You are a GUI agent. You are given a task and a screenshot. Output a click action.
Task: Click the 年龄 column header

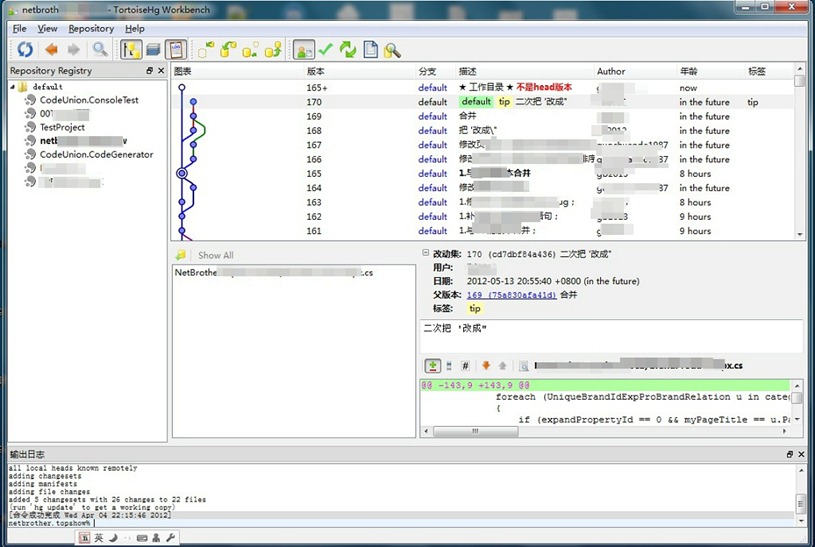pyautogui.click(x=710, y=71)
